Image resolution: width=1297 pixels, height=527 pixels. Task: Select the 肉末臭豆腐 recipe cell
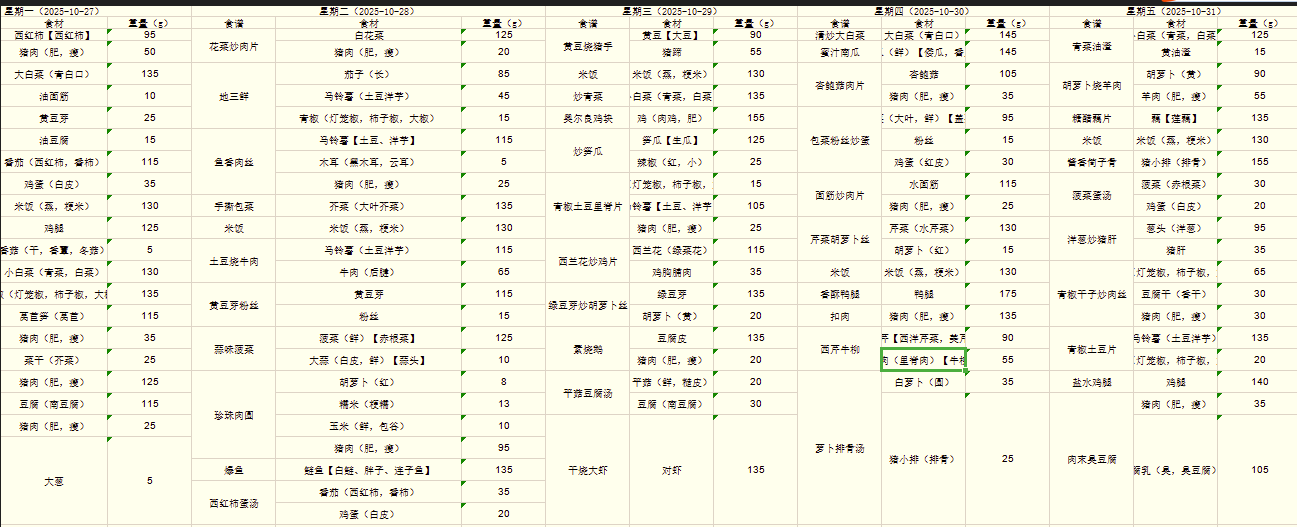(1091, 459)
